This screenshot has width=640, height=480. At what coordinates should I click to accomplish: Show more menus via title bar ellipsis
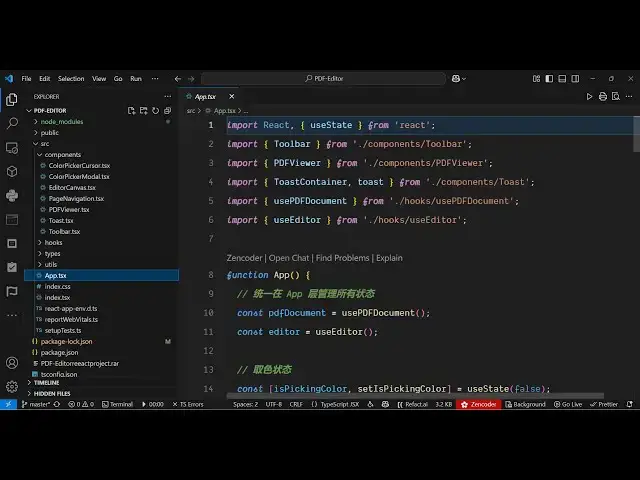(155, 78)
